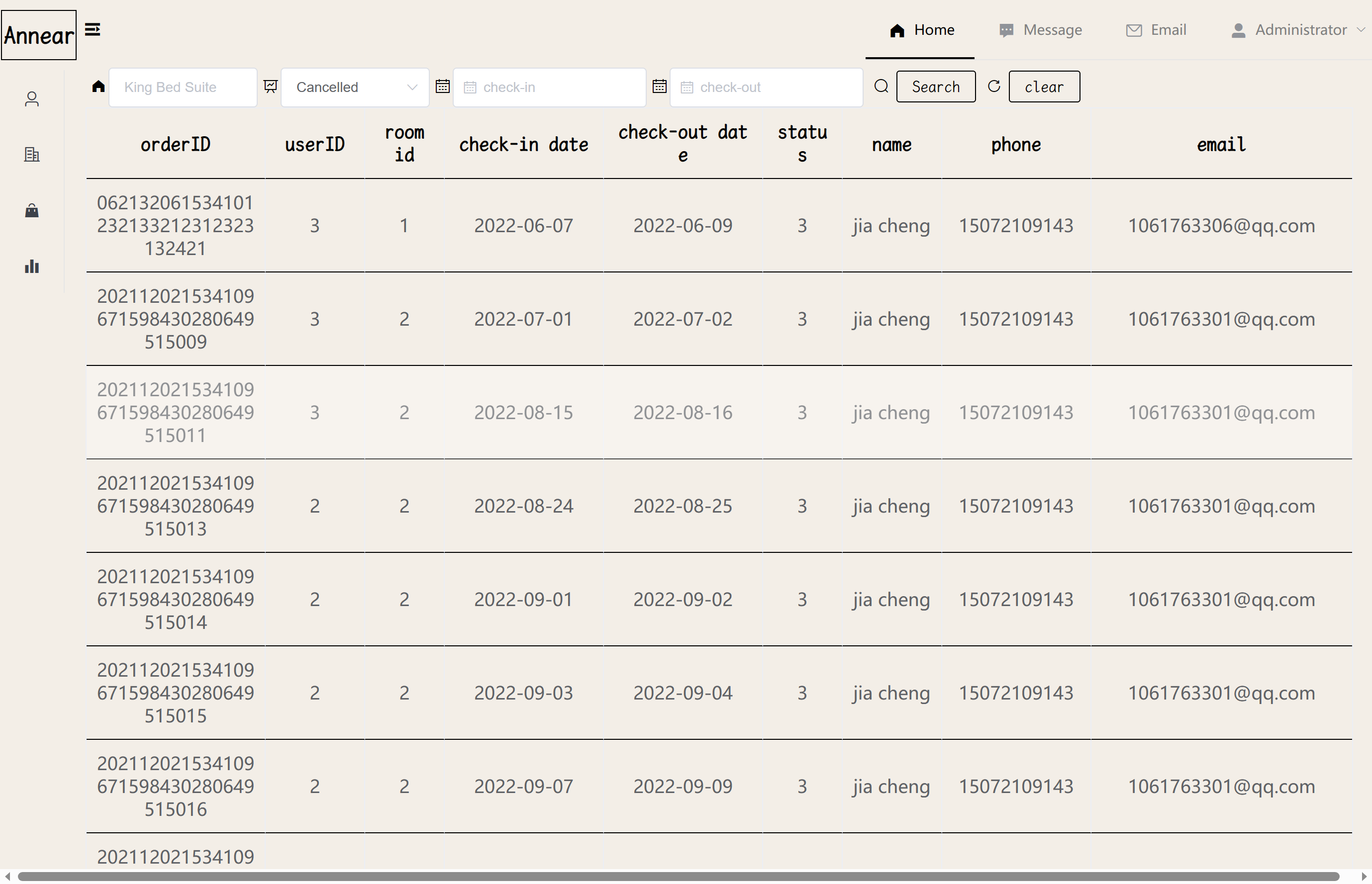Screen dimensions: 1372x884
Task: Click the magnifier icon beside Search
Action: (x=882, y=86)
